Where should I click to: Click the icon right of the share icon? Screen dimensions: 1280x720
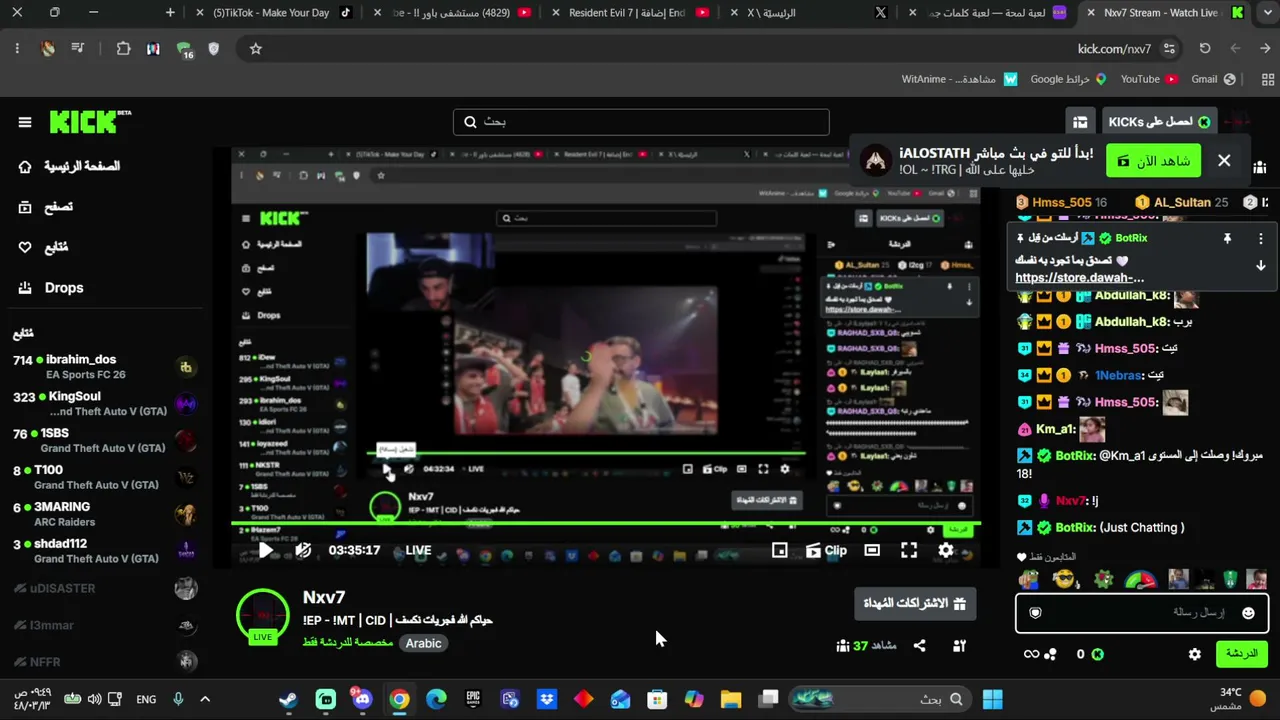[959, 646]
